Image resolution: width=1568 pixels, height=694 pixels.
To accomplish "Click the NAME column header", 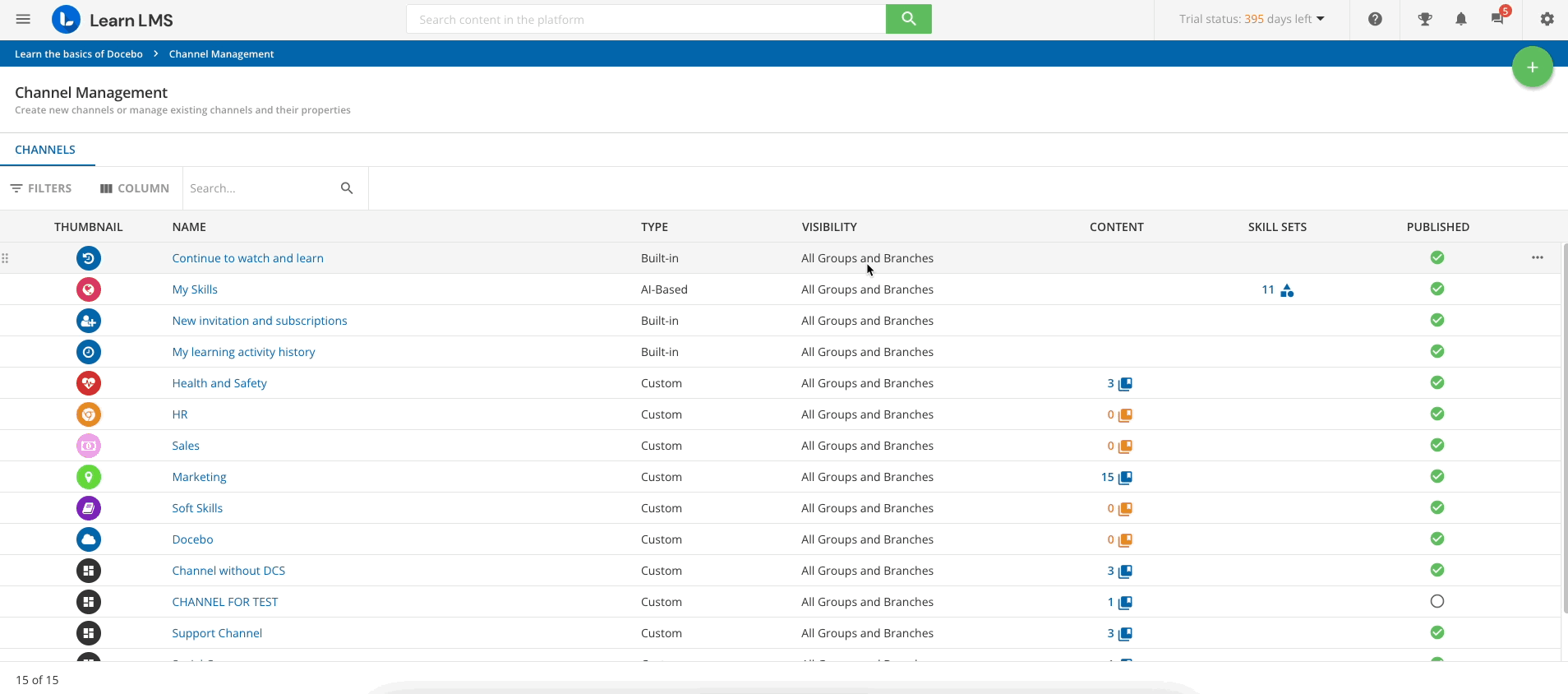I will 189,227.
